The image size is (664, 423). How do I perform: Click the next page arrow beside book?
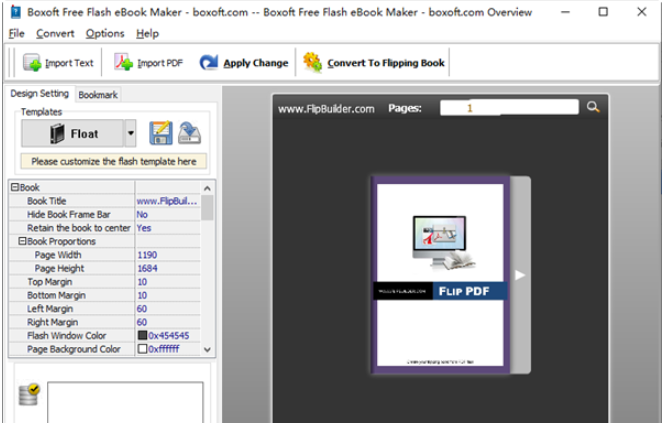click(x=520, y=275)
